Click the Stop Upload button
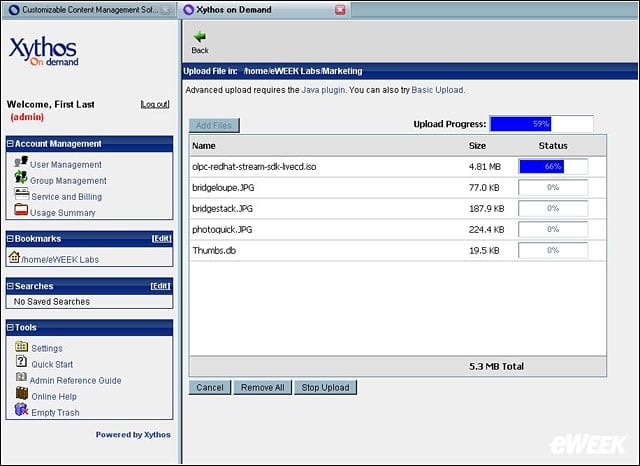 [x=325, y=387]
